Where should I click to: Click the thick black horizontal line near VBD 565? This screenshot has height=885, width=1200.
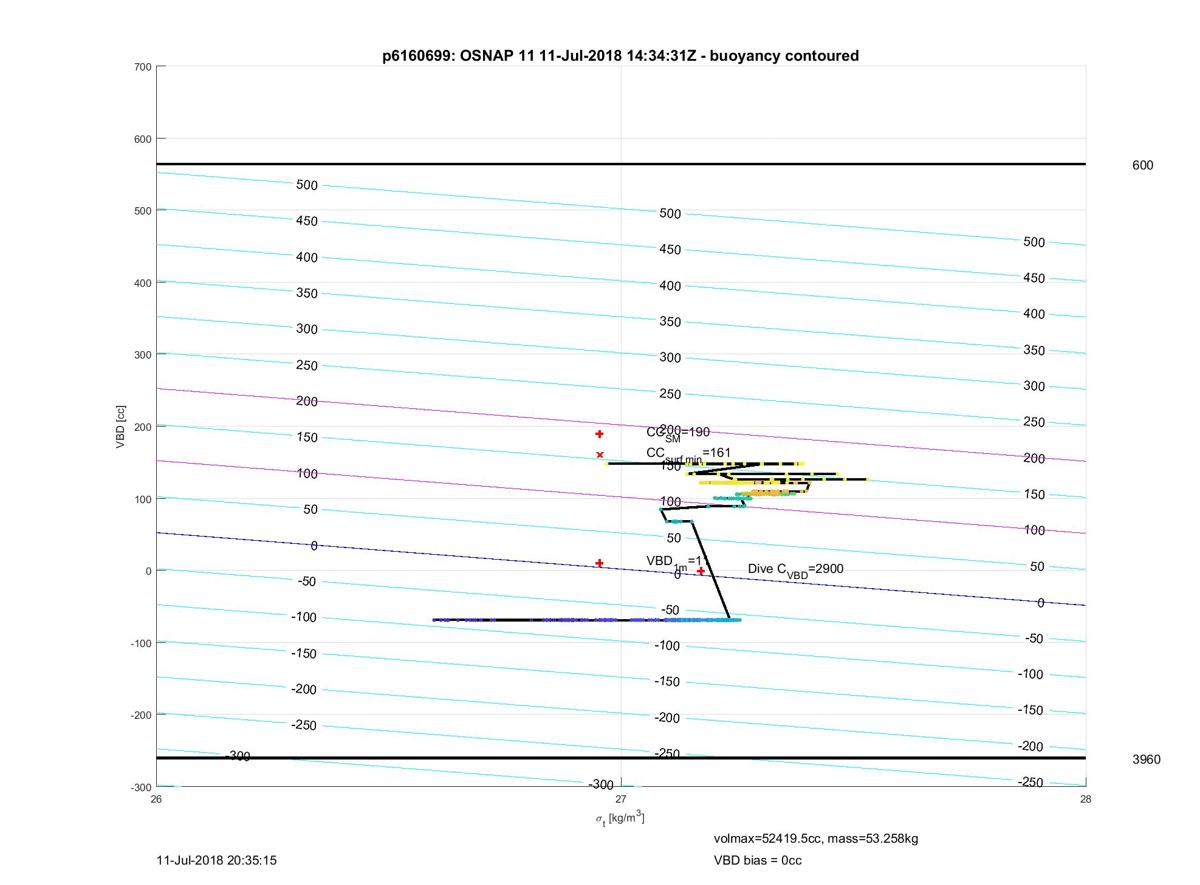tap(621, 164)
